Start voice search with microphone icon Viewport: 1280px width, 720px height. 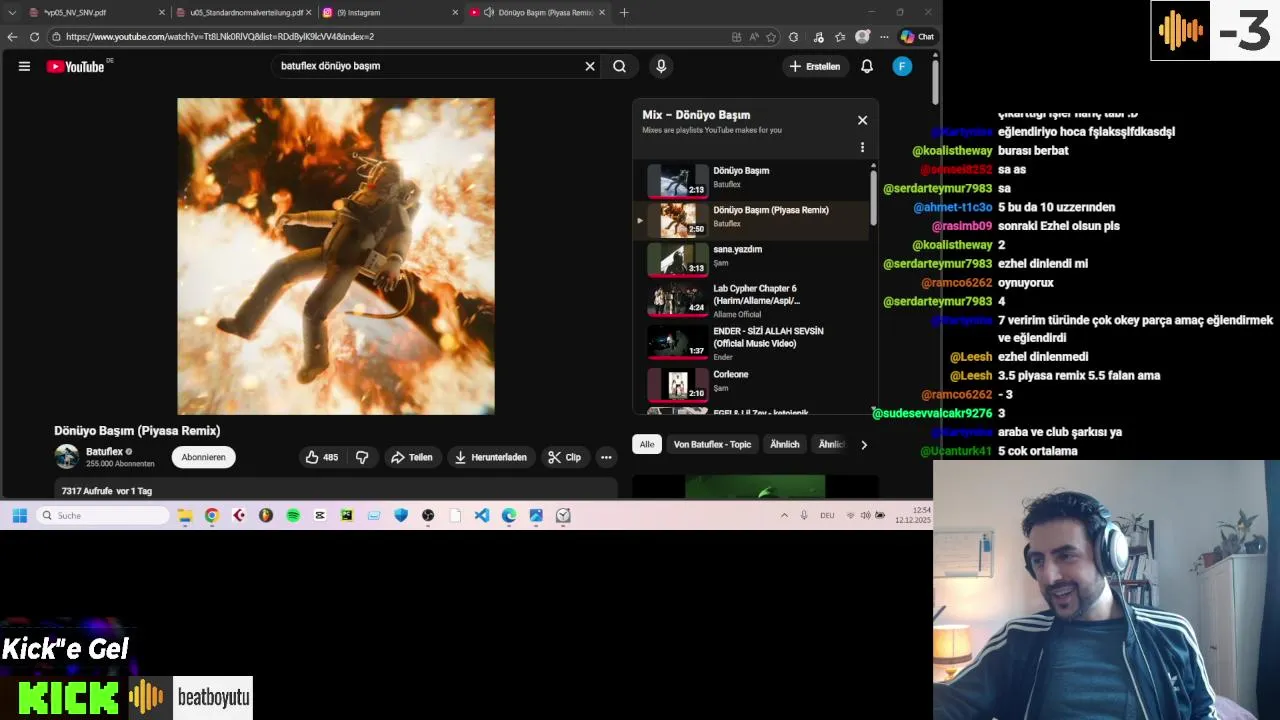coord(661,66)
